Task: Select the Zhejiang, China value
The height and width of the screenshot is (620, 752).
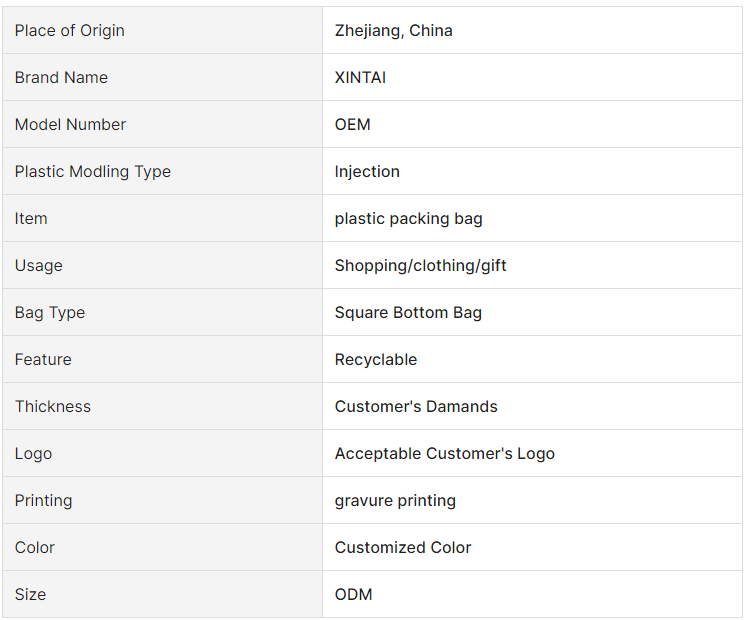Action: (393, 31)
